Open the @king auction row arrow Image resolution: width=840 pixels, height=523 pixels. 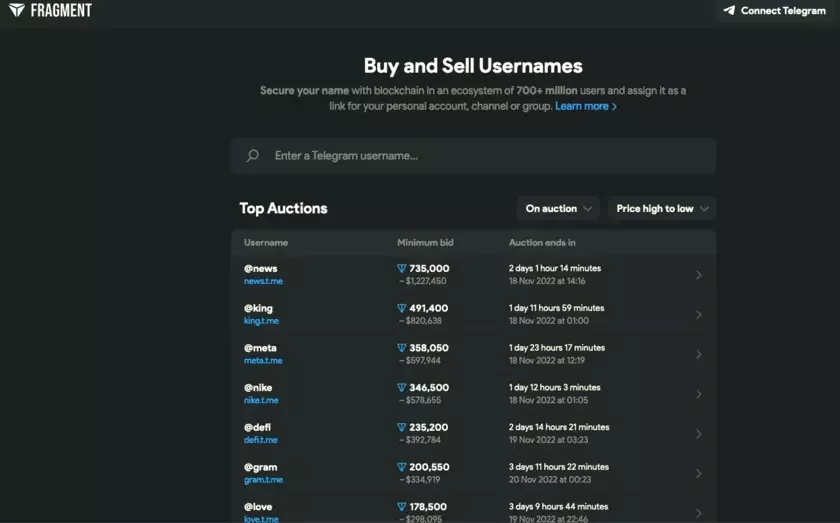(699, 315)
